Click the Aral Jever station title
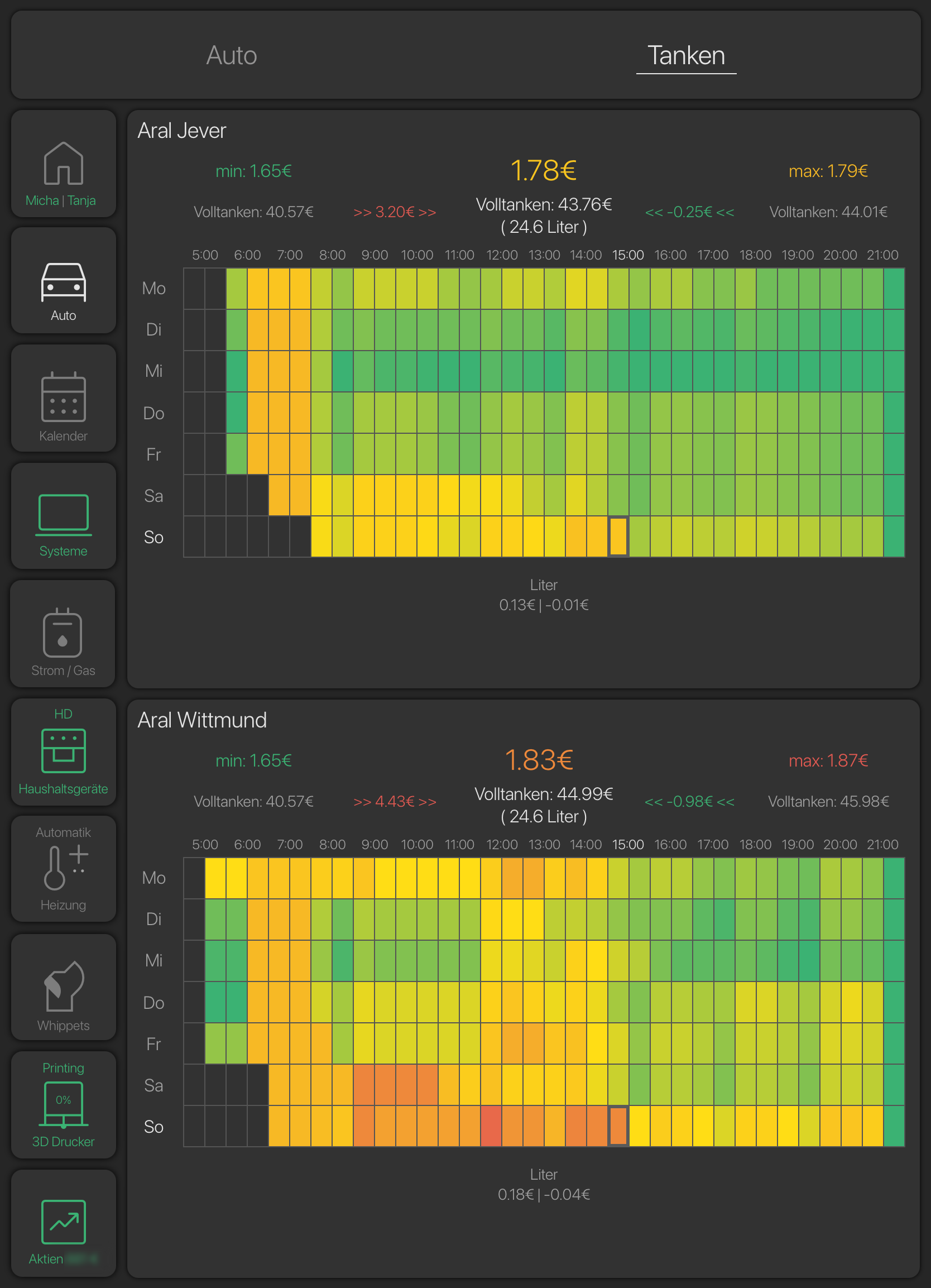Screen dimensions: 931x1288 (x=181, y=131)
